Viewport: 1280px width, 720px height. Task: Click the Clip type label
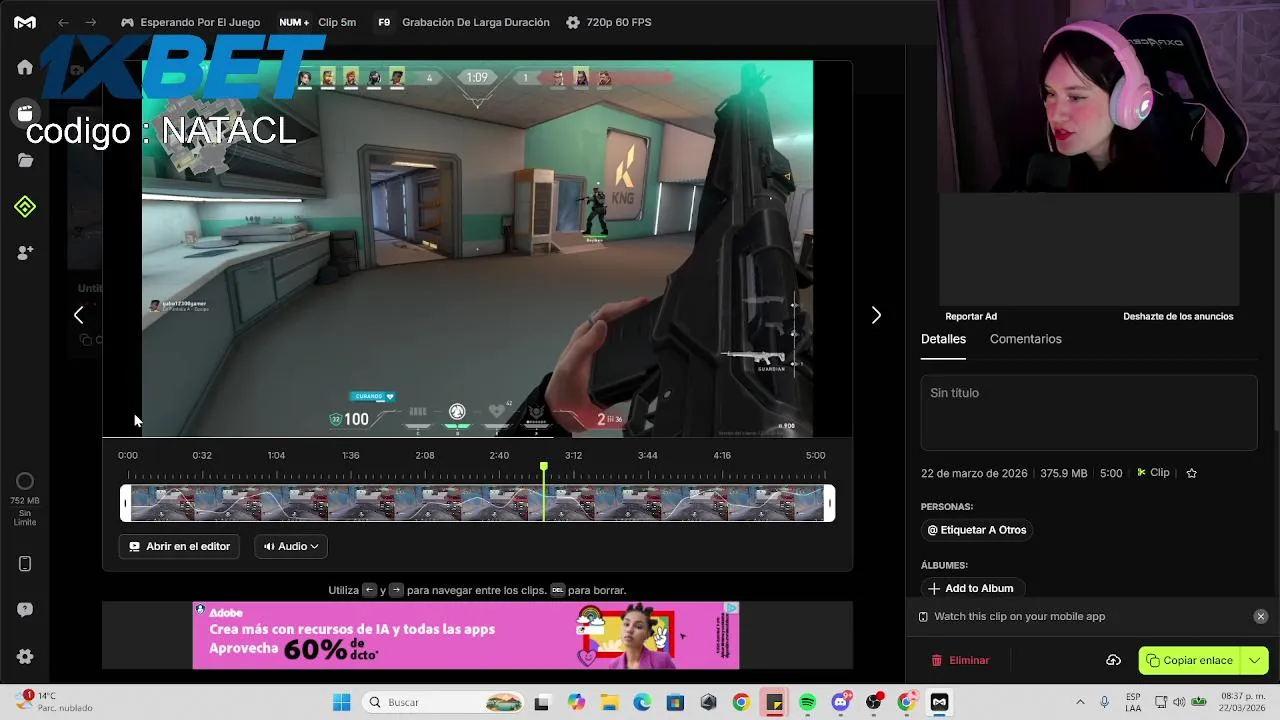coord(1153,473)
